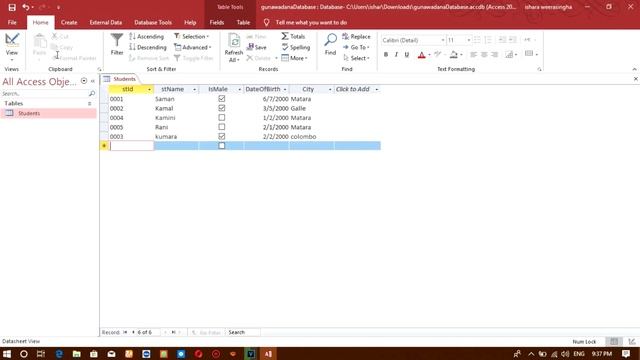Apply Bold formatting
Viewport: 640px width, 360px height.
386,54
